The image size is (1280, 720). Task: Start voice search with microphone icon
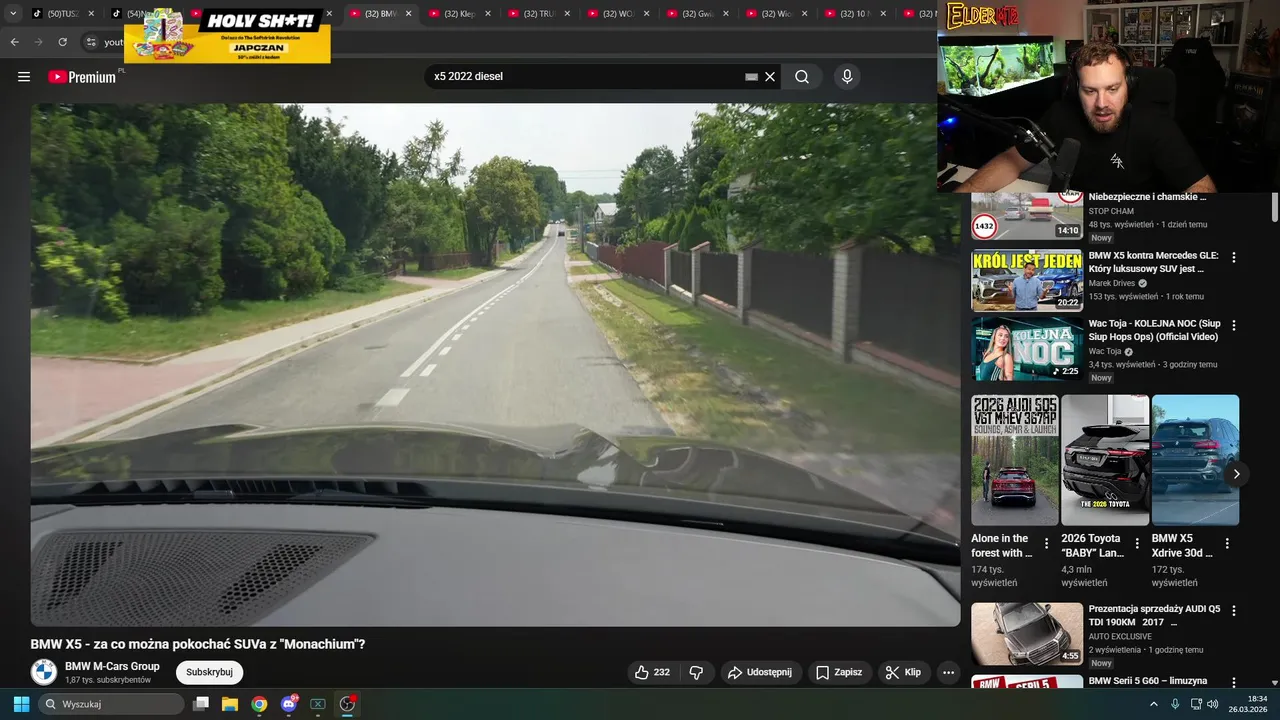coord(847,77)
